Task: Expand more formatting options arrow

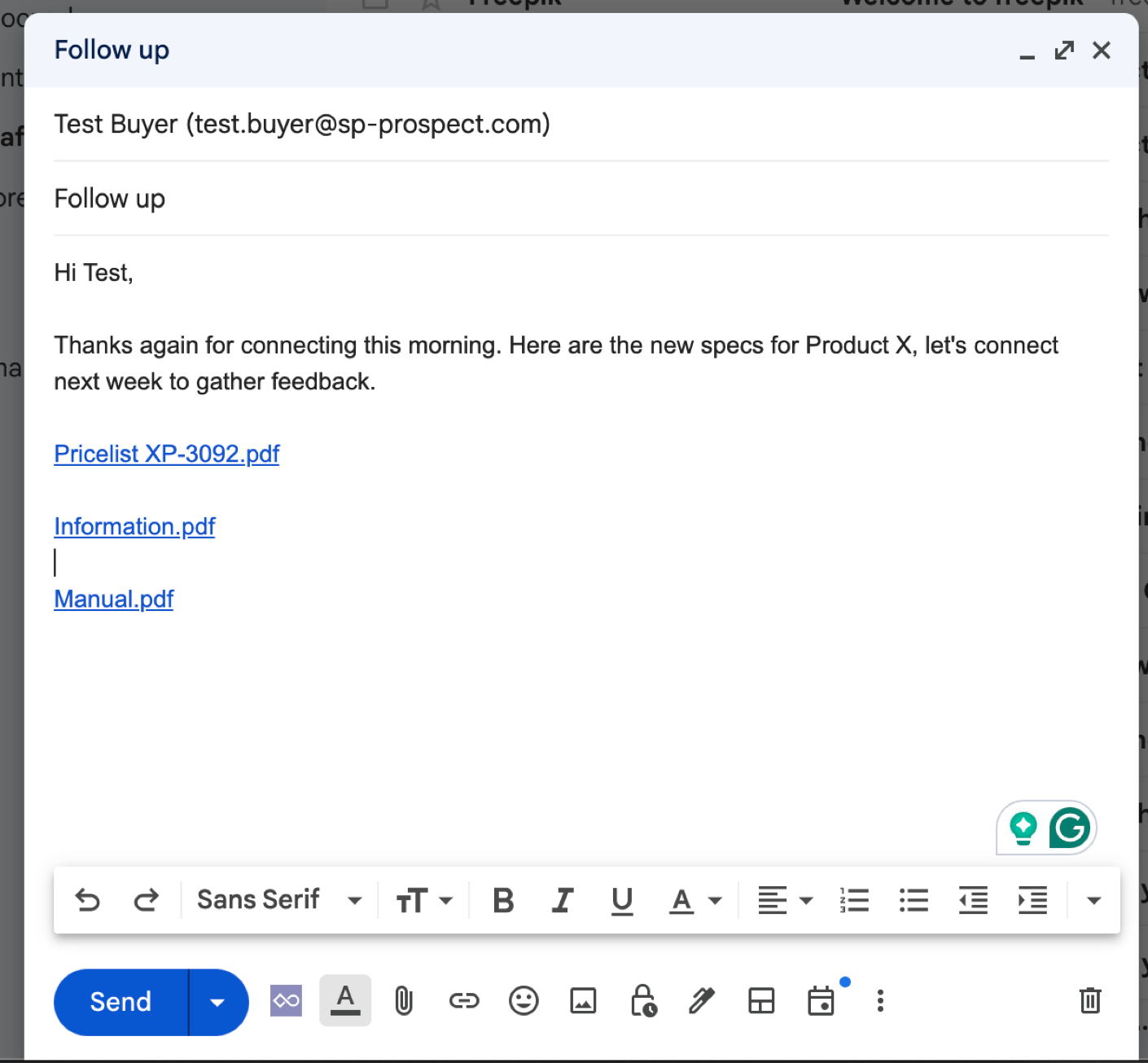Action: click(x=1093, y=900)
